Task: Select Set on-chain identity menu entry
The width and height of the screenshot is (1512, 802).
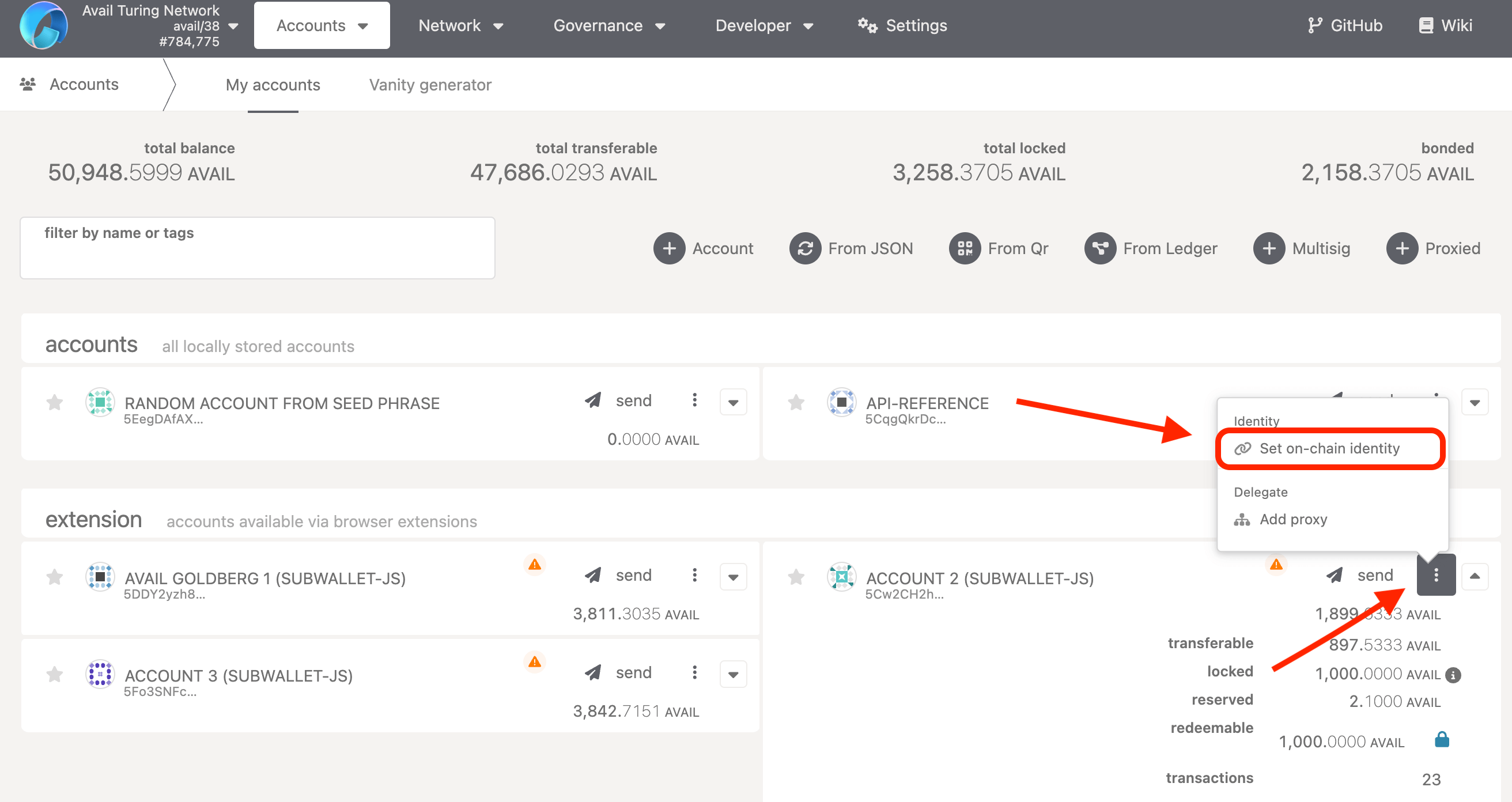Action: pos(1329,448)
